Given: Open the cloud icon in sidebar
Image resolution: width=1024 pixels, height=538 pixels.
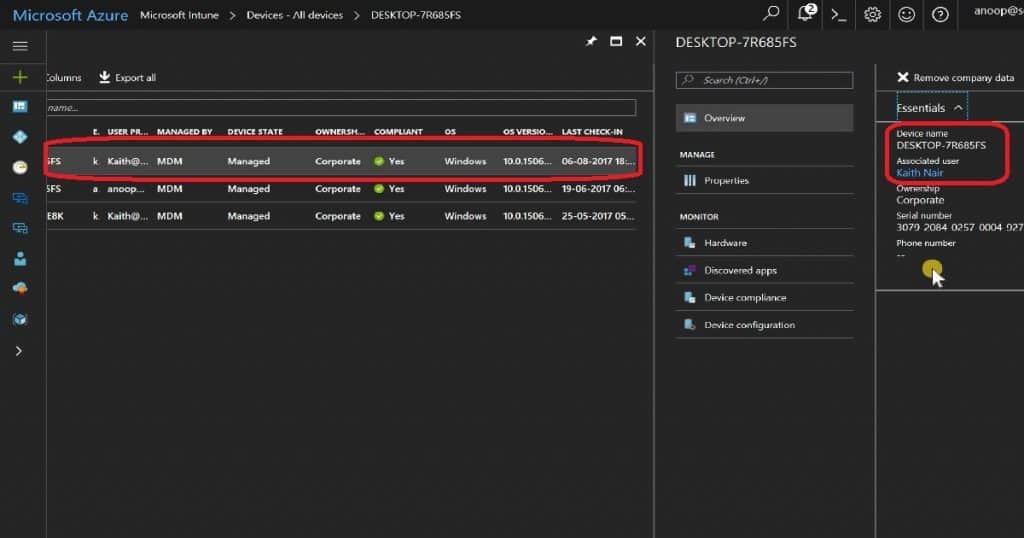Looking at the screenshot, I should point(20,289).
